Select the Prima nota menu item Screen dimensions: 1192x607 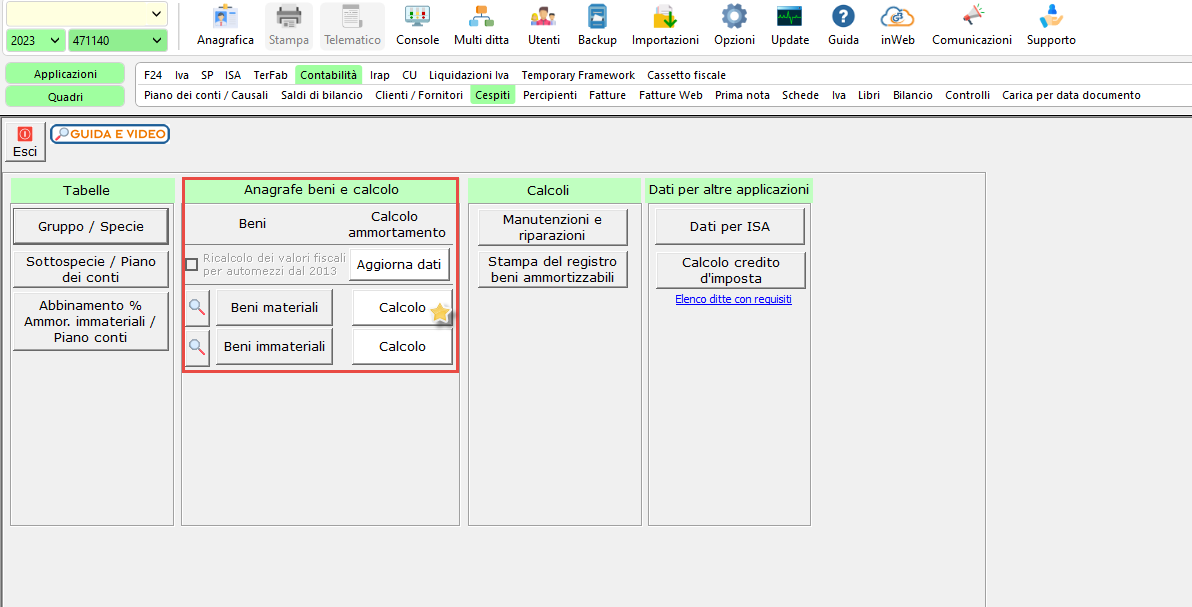pos(742,95)
